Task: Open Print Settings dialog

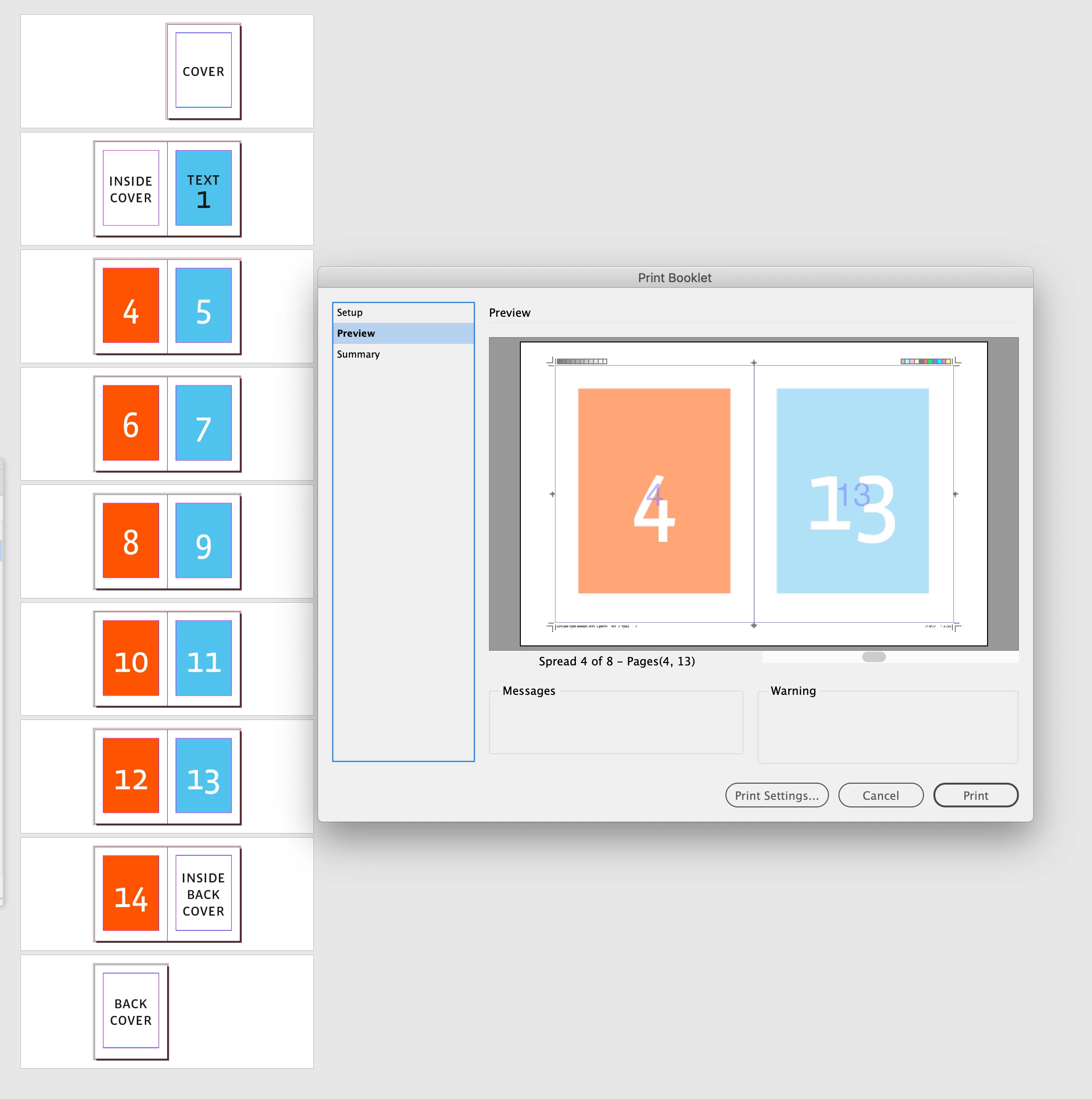Action: click(x=776, y=795)
